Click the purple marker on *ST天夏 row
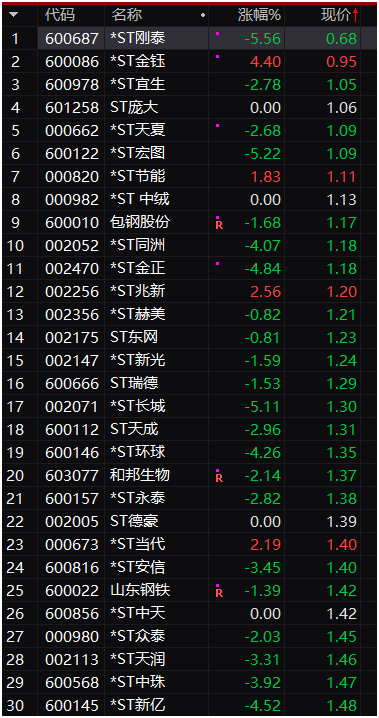This screenshot has width=379, height=718. tap(217, 125)
